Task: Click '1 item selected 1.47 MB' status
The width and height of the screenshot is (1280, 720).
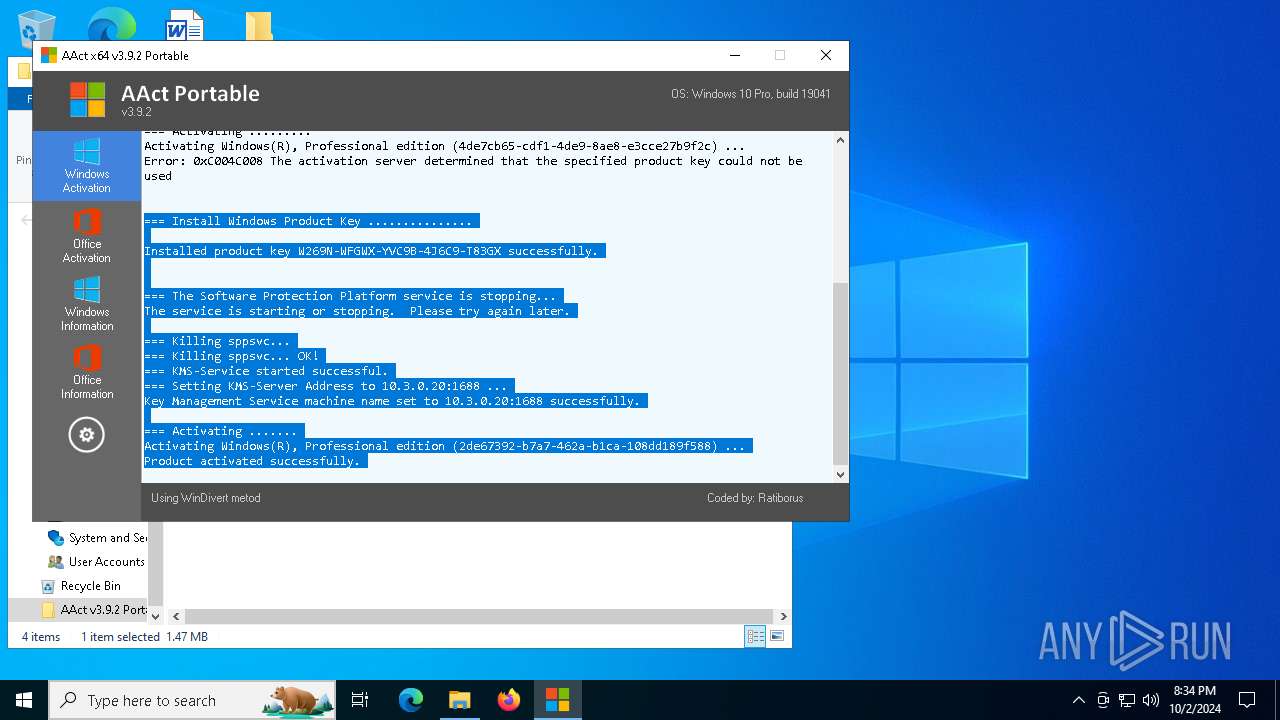Action: [144, 637]
